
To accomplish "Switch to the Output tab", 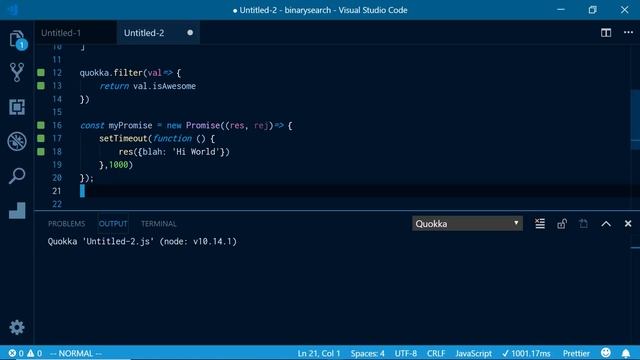I will [113, 224].
